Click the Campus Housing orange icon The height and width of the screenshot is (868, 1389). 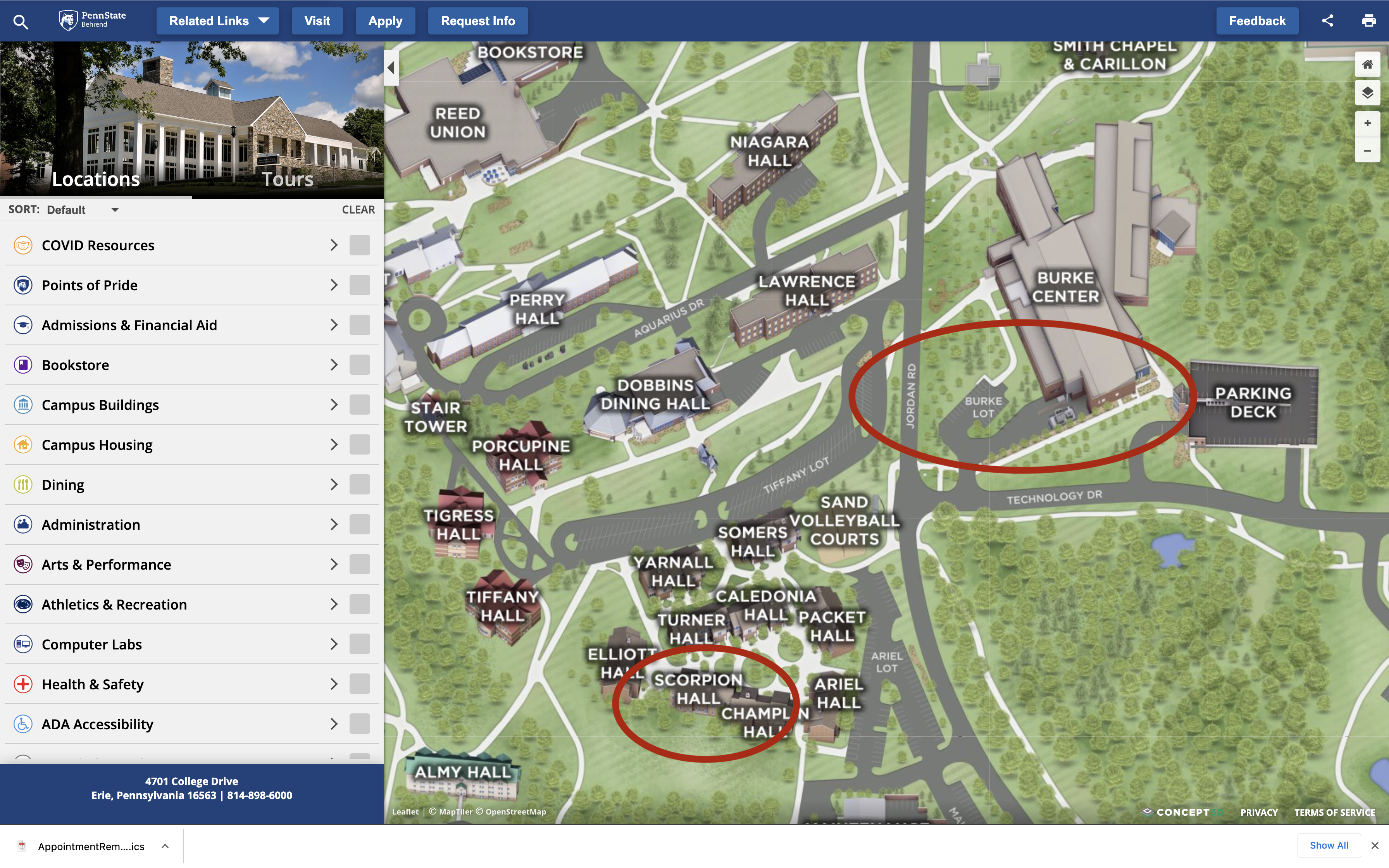(x=23, y=445)
